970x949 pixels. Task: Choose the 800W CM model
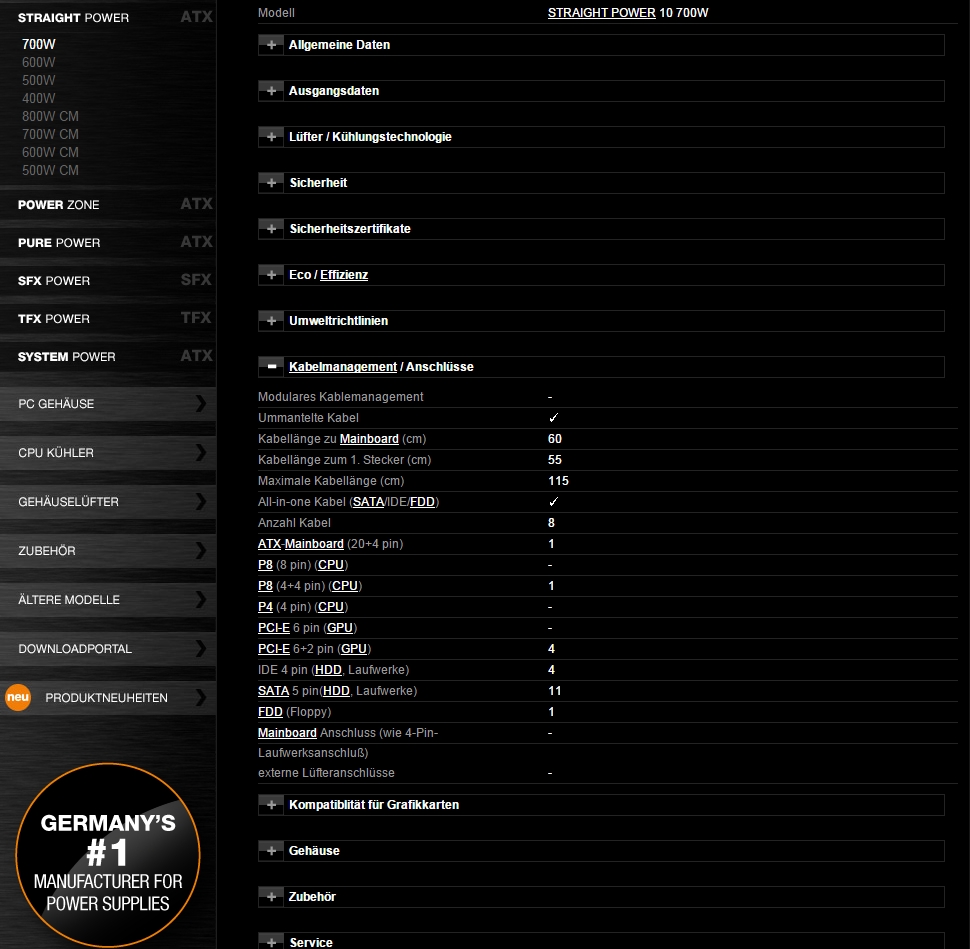point(50,116)
